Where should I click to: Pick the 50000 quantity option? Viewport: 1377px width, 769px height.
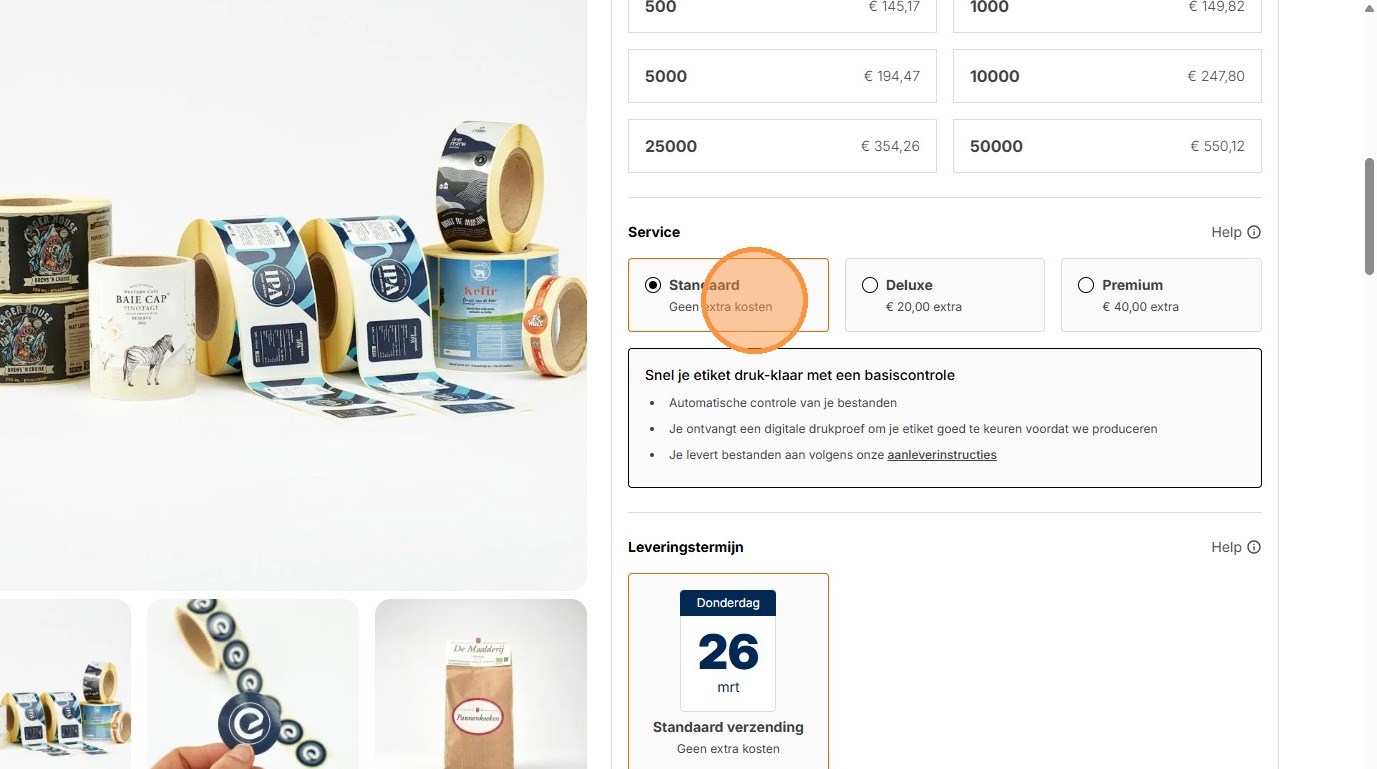pos(1107,146)
